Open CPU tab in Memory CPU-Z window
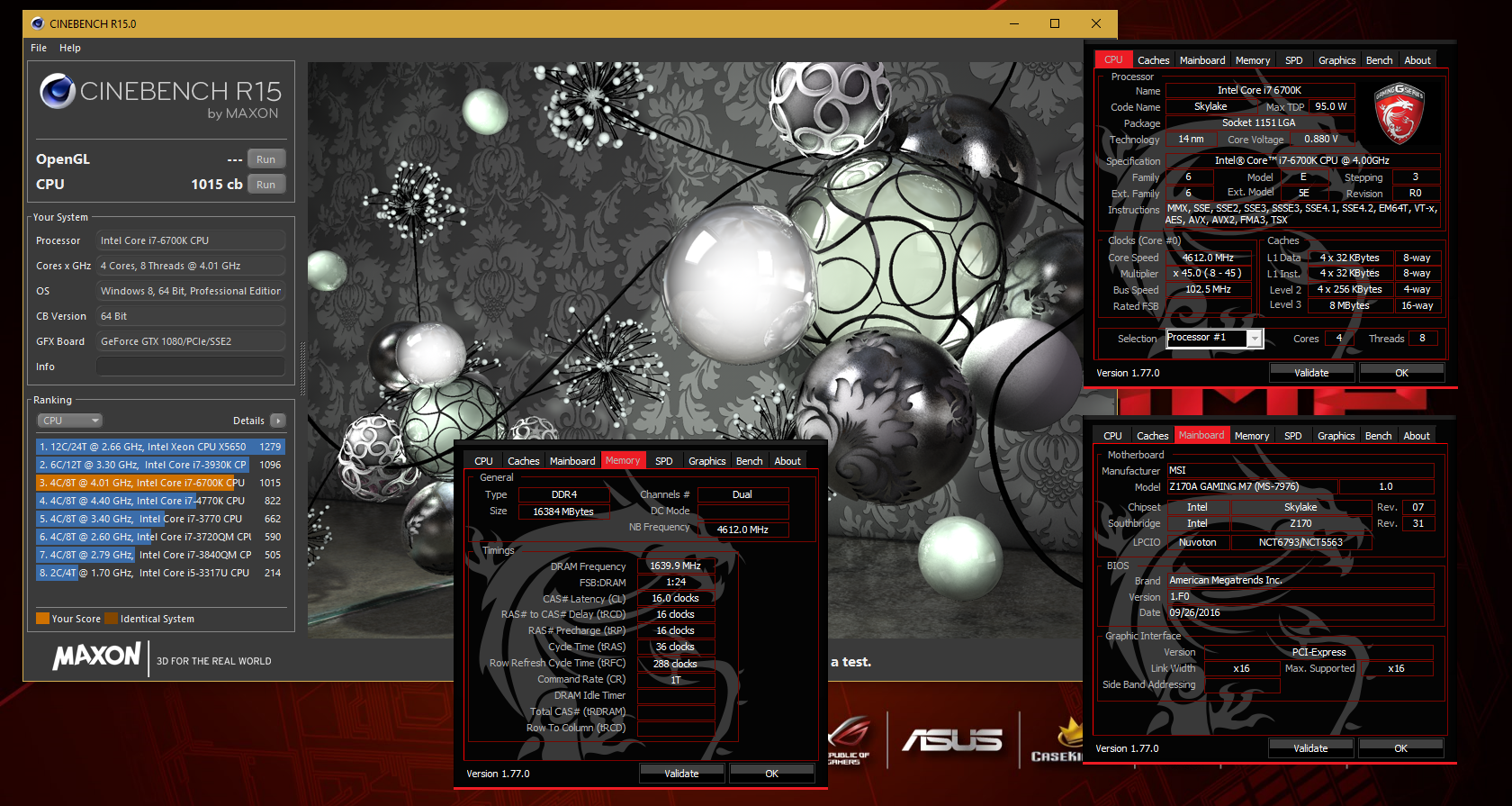The width and height of the screenshot is (1512, 806). point(483,461)
